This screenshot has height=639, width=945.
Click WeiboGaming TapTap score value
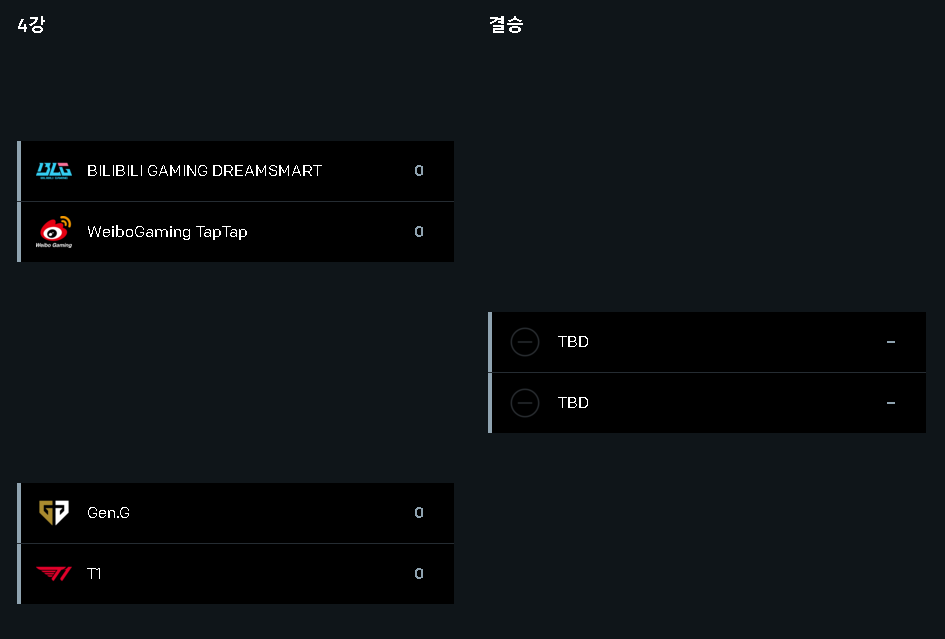click(419, 231)
